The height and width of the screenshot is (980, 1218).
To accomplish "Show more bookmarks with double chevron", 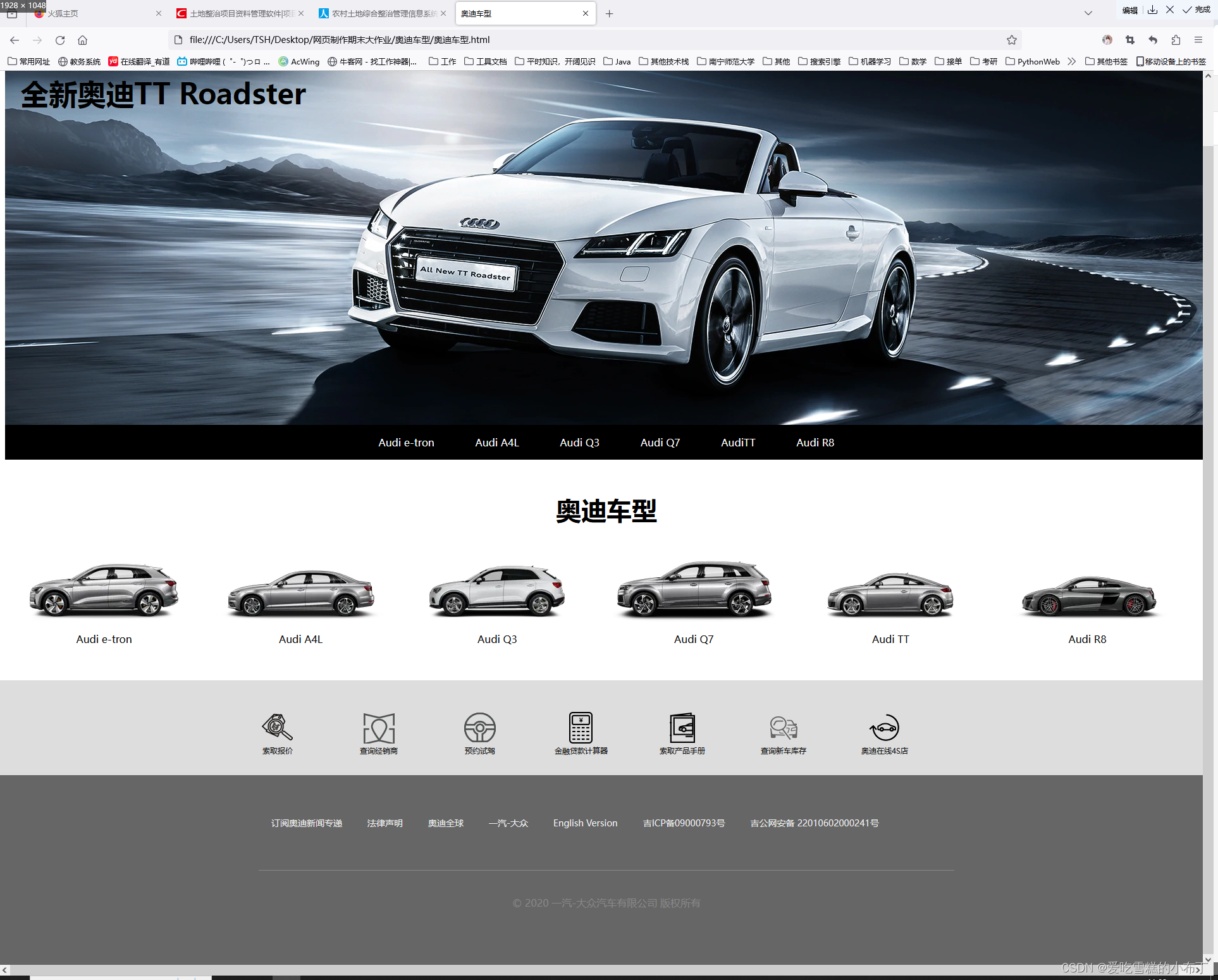I will point(1071,61).
